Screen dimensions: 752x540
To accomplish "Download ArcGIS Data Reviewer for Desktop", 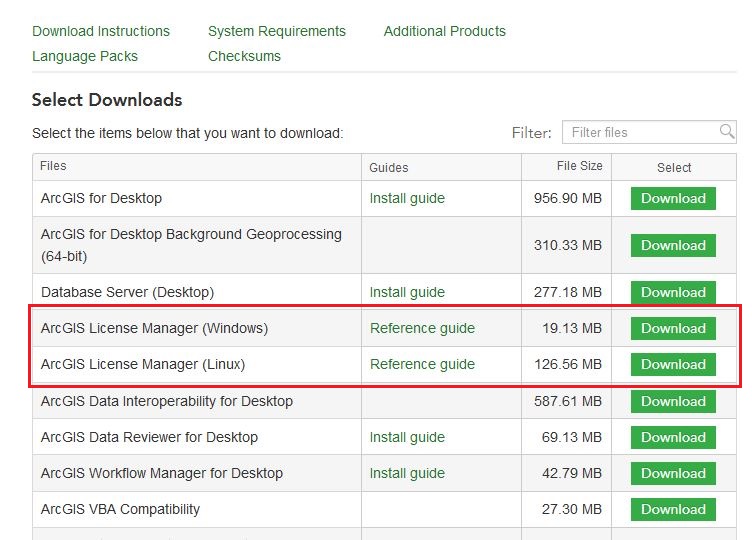I will coord(673,437).
